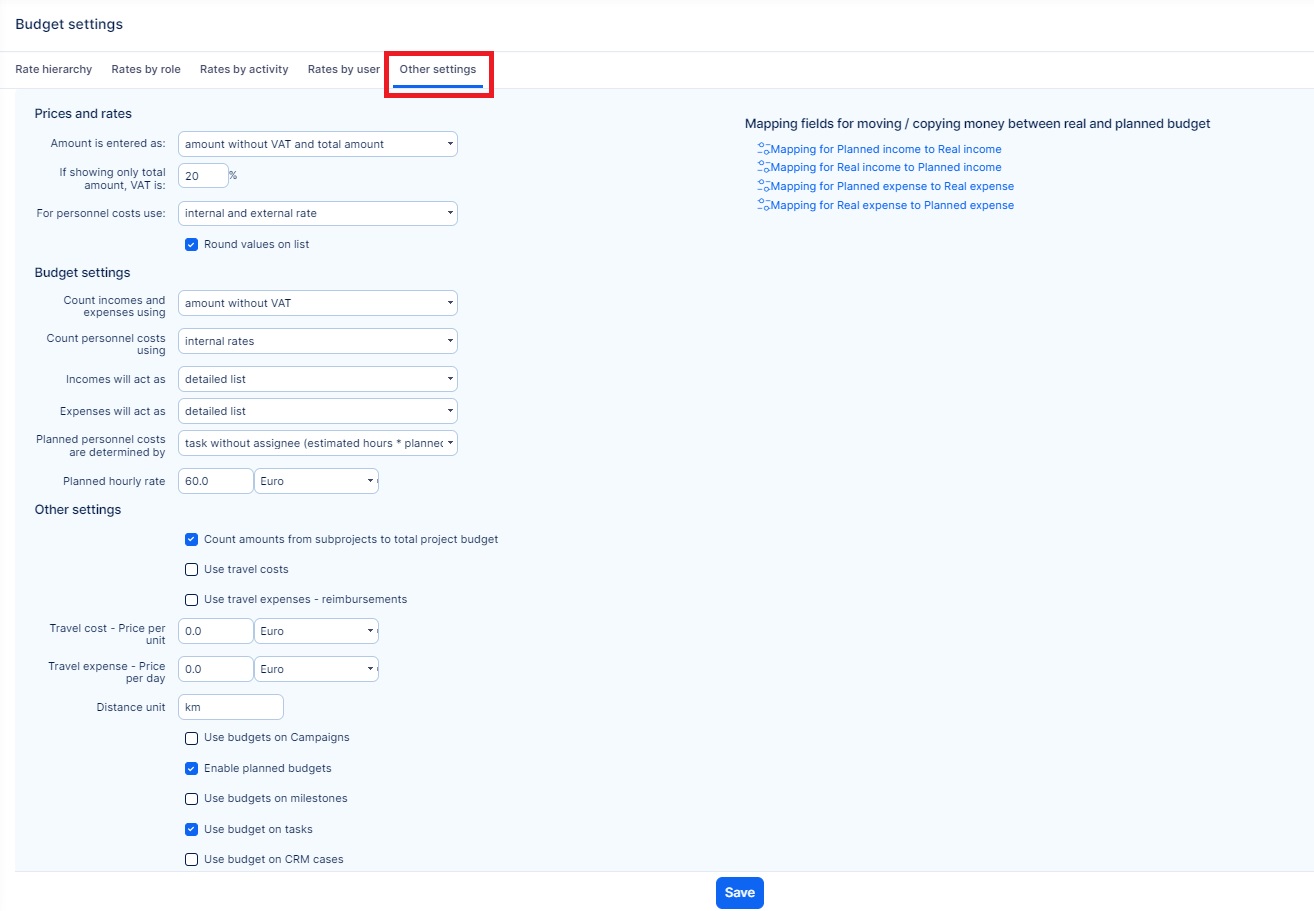Switch to Rate hierarchy tab

click(53, 70)
